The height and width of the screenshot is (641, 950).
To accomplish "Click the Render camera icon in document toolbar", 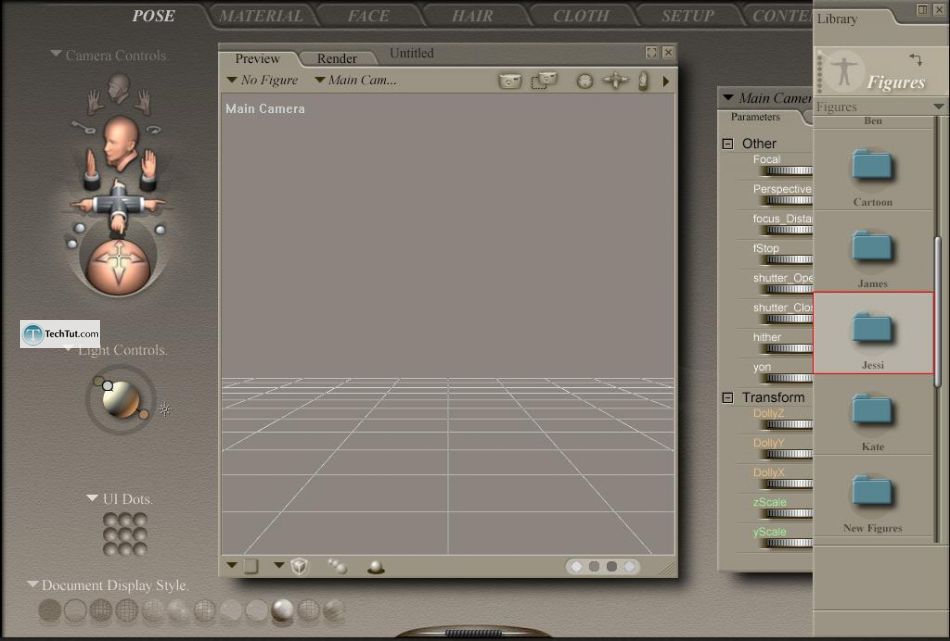I will [x=510, y=81].
